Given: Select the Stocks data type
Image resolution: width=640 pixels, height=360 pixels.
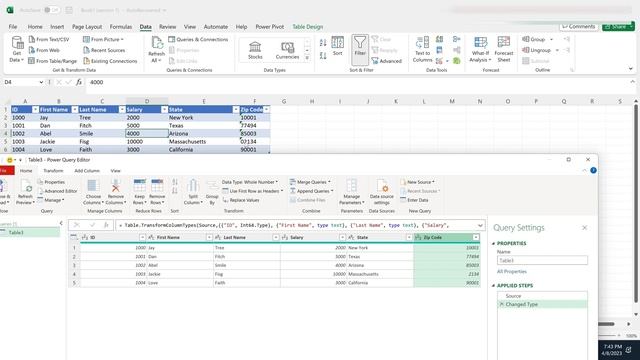Looking at the screenshot, I should (255, 50).
